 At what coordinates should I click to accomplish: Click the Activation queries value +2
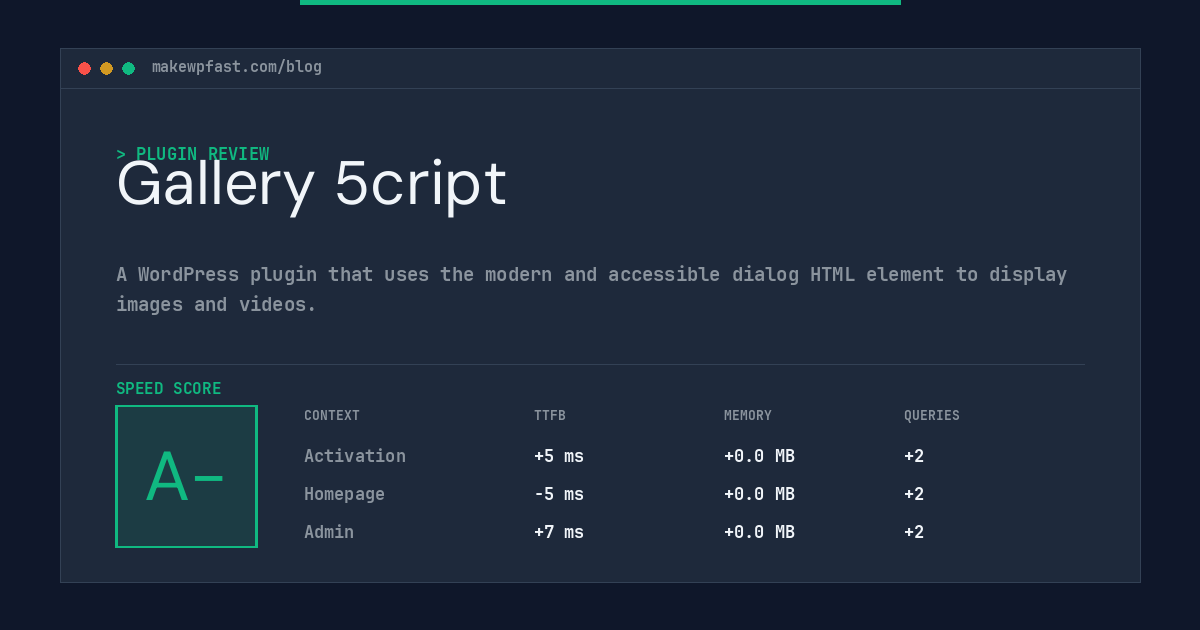point(914,456)
